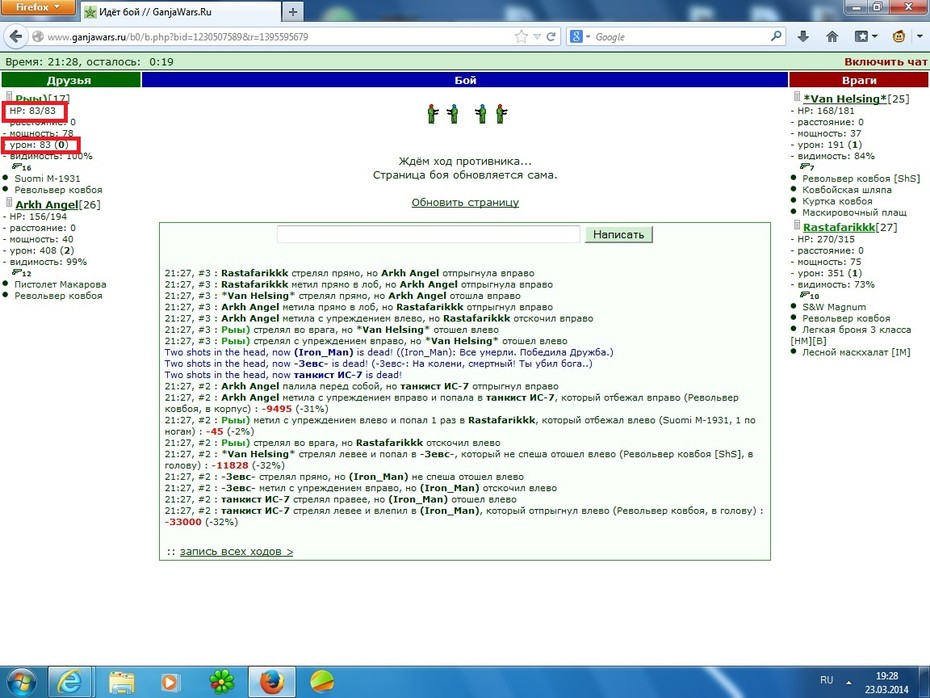Open the Windows Start button
The image size is (930, 698).
pyautogui.click(x=21, y=682)
